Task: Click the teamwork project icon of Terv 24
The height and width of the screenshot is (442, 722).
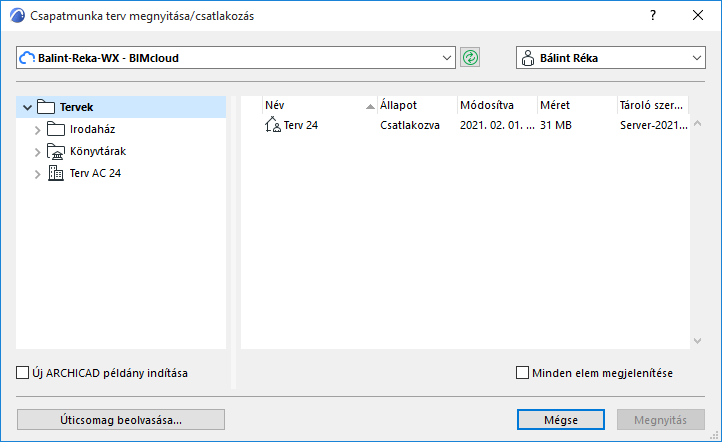Action: 273,125
